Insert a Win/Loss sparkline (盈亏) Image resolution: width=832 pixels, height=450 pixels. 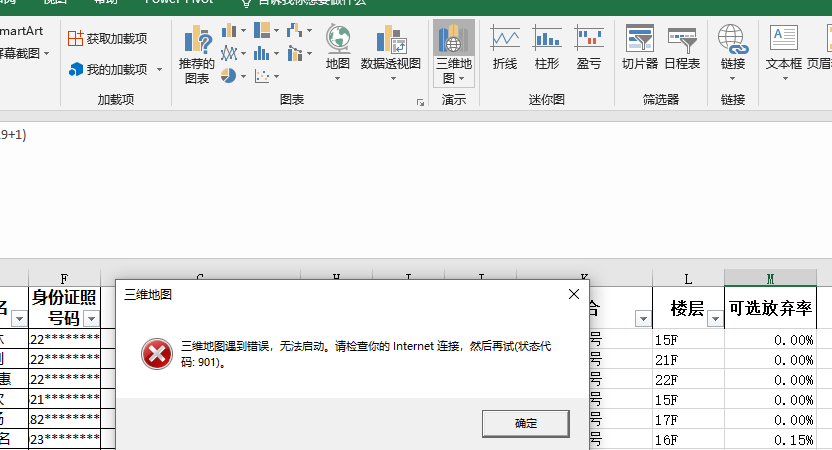click(x=589, y=48)
